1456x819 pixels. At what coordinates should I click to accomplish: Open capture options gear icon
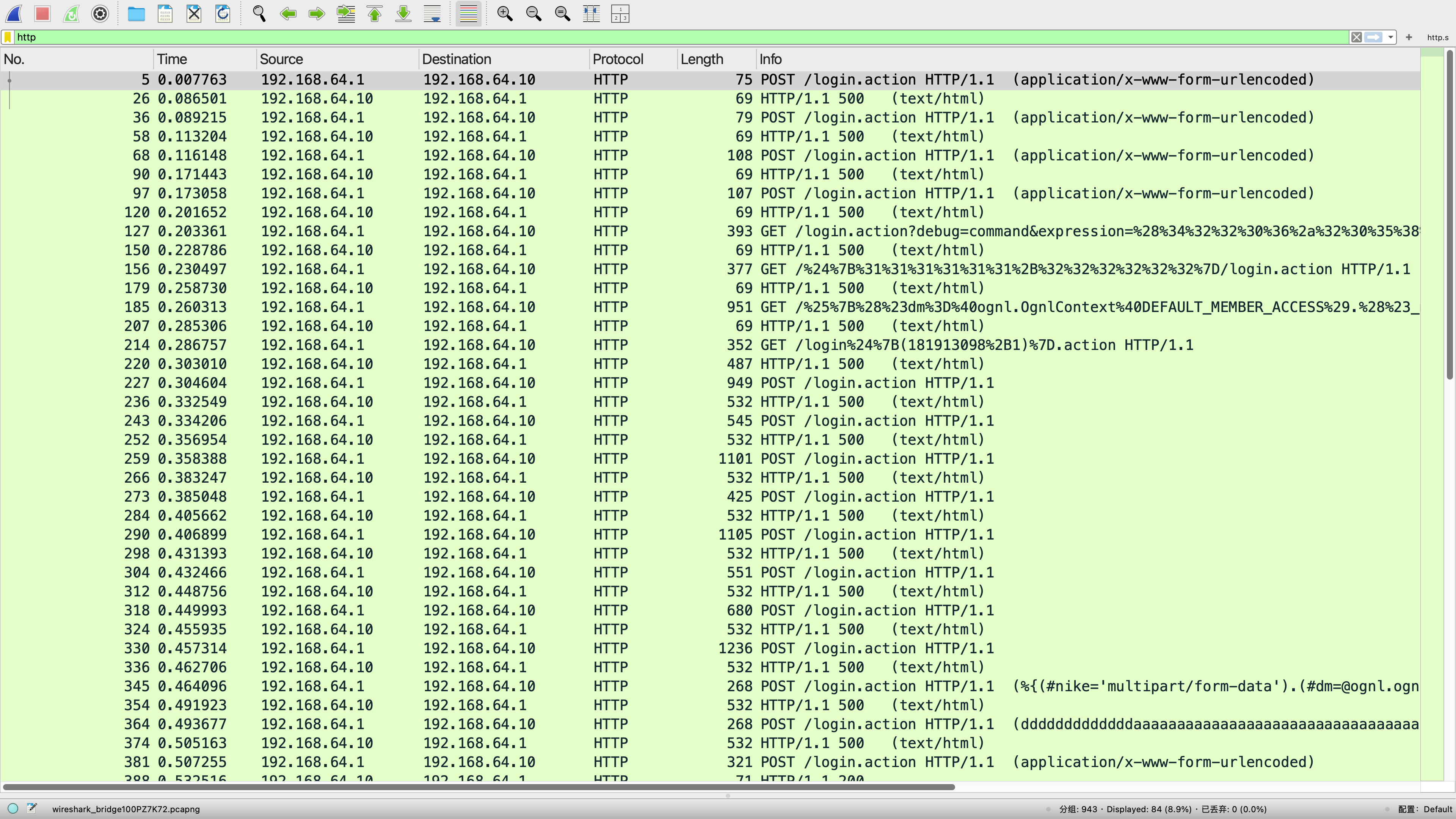pyautogui.click(x=100, y=14)
